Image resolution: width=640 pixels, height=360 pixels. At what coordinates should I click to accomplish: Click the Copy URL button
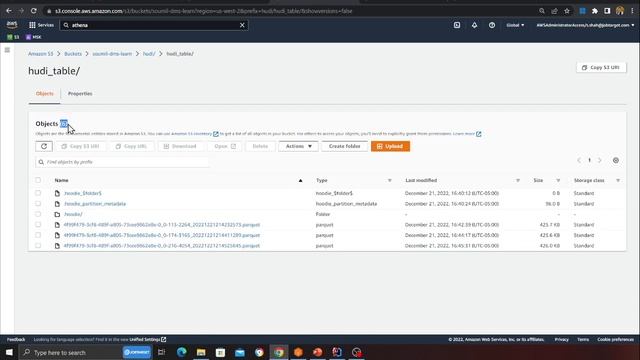[131, 146]
